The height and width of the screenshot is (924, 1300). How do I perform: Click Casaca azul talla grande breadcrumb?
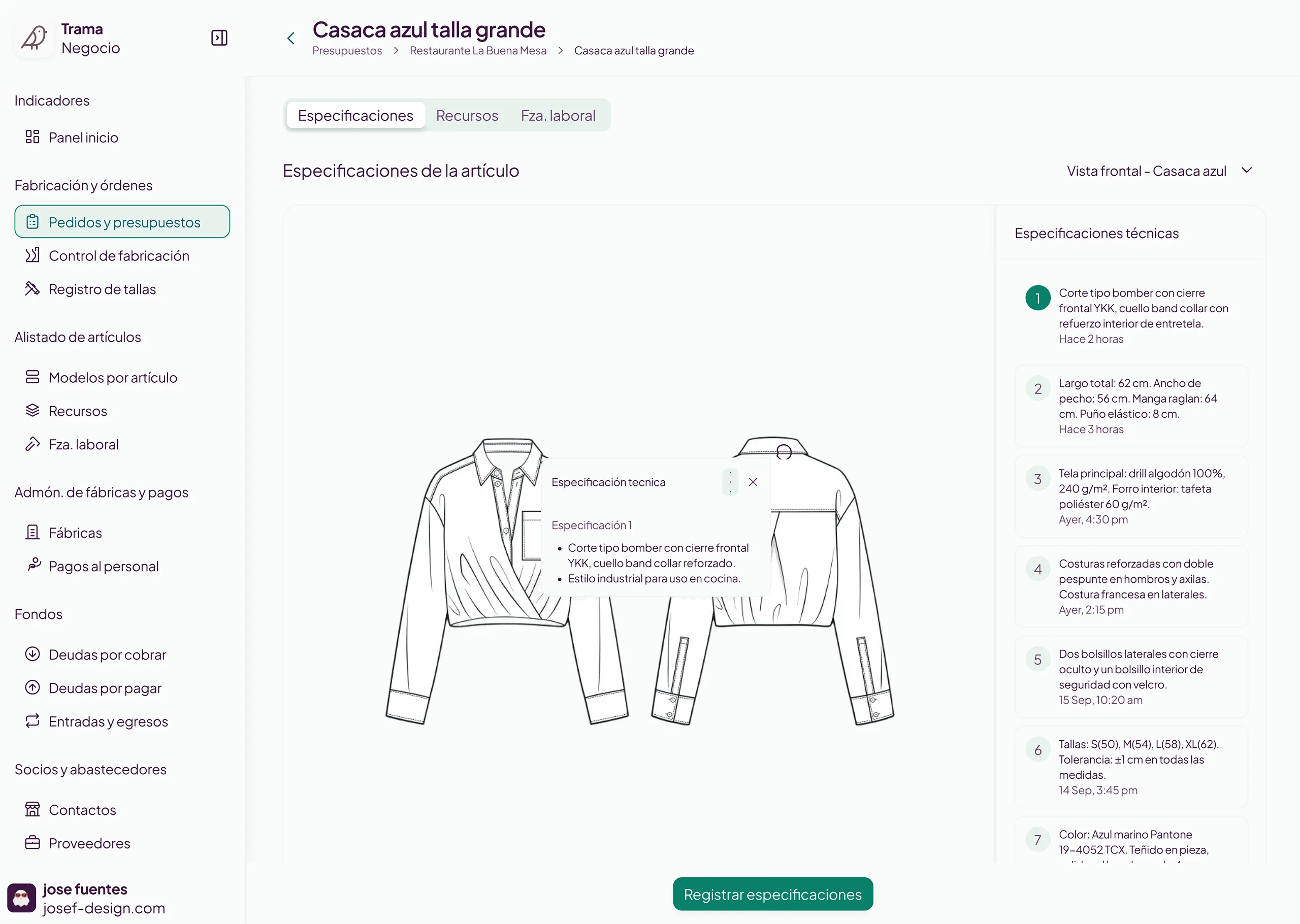634,51
